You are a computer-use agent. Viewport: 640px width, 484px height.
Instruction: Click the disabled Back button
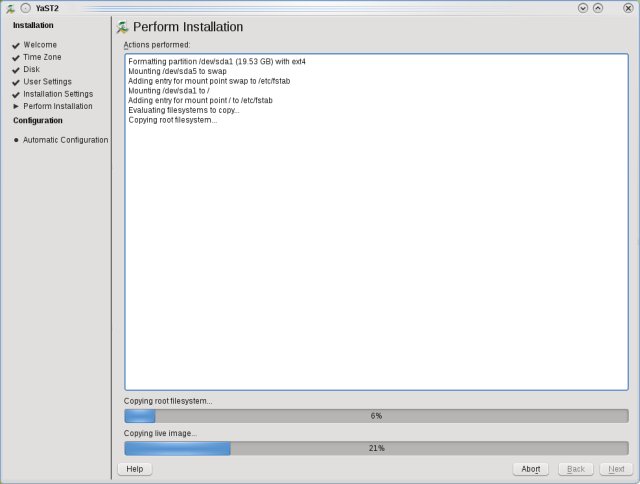576,469
